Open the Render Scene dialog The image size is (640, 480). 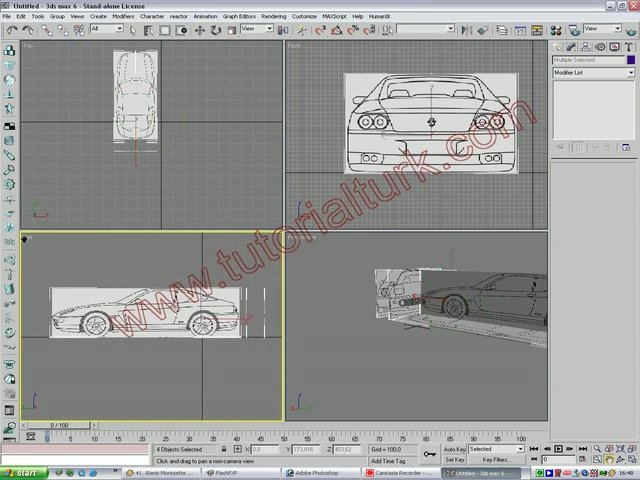click(574, 30)
